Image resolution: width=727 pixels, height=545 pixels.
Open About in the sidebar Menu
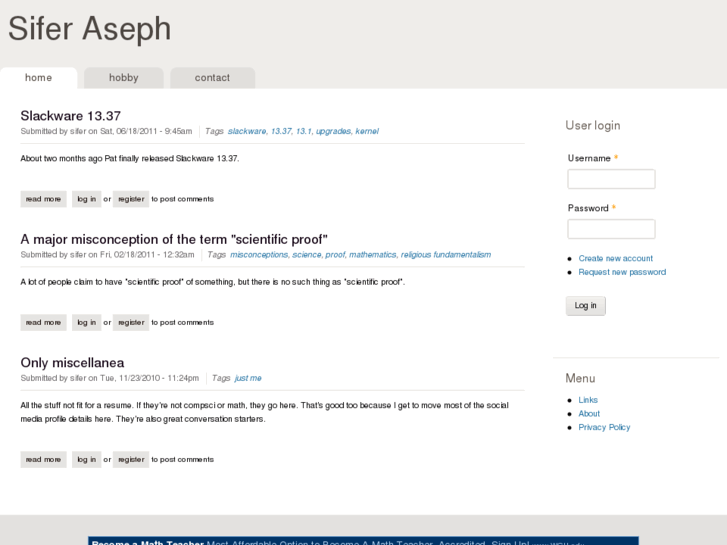tap(589, 414)
